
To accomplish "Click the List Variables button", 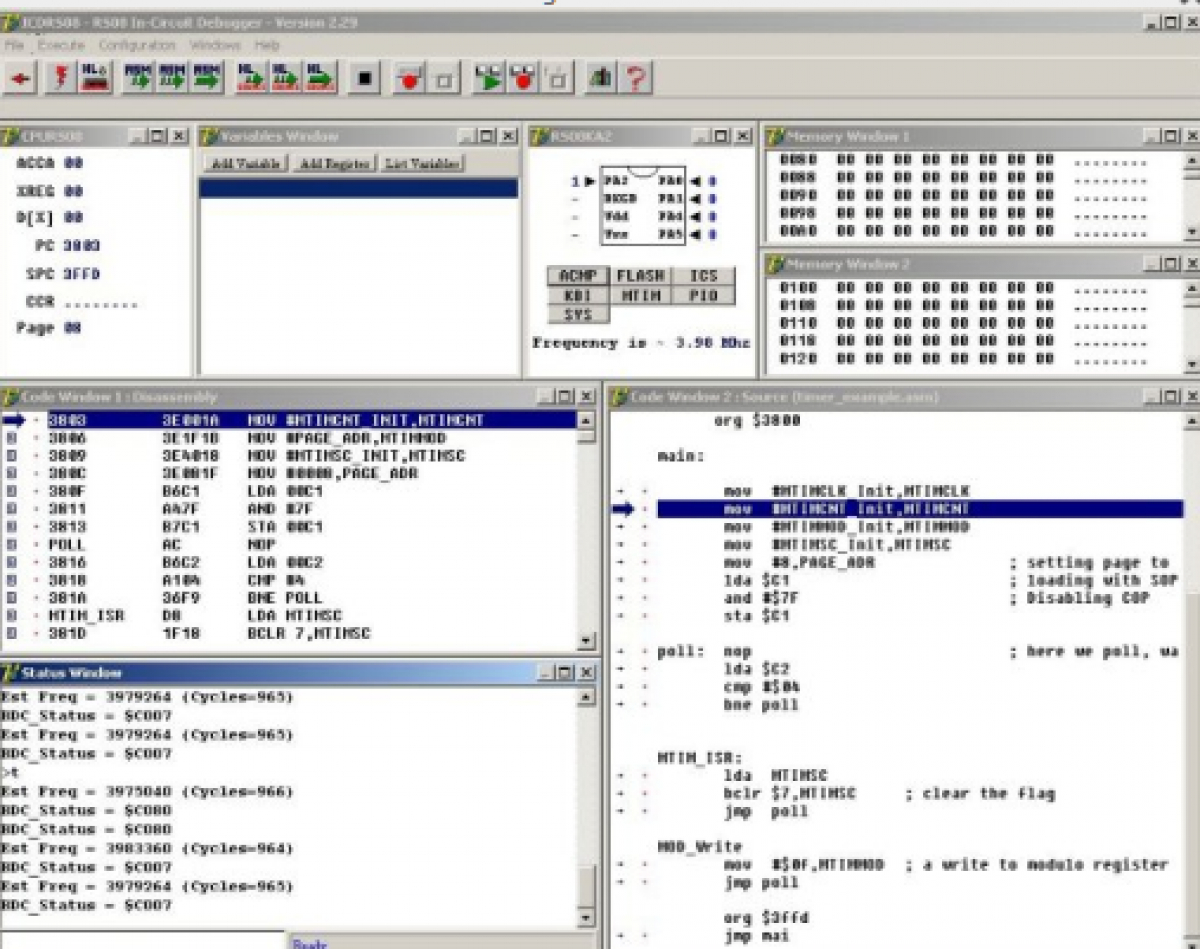I will point(422,164).
